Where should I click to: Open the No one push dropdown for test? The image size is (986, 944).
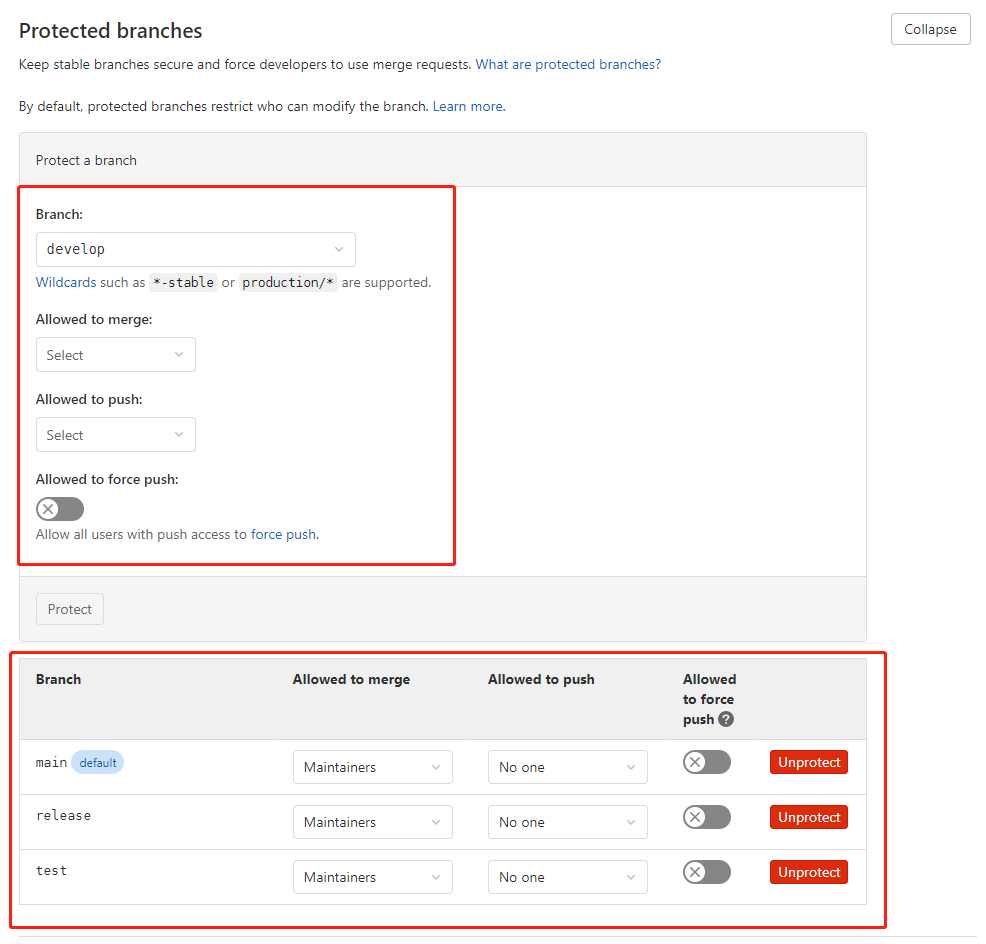point(567,877)
